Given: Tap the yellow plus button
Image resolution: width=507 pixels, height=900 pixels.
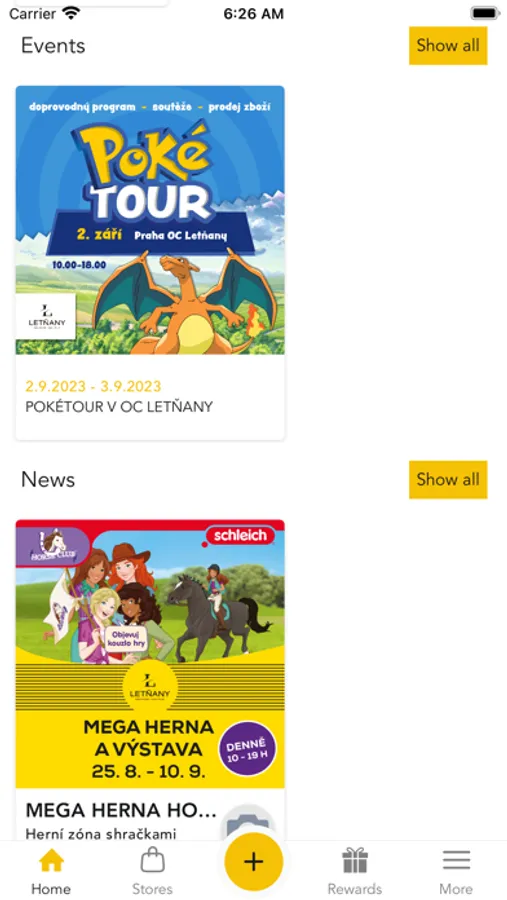Looking at the screenshot, I should [253, 862].
